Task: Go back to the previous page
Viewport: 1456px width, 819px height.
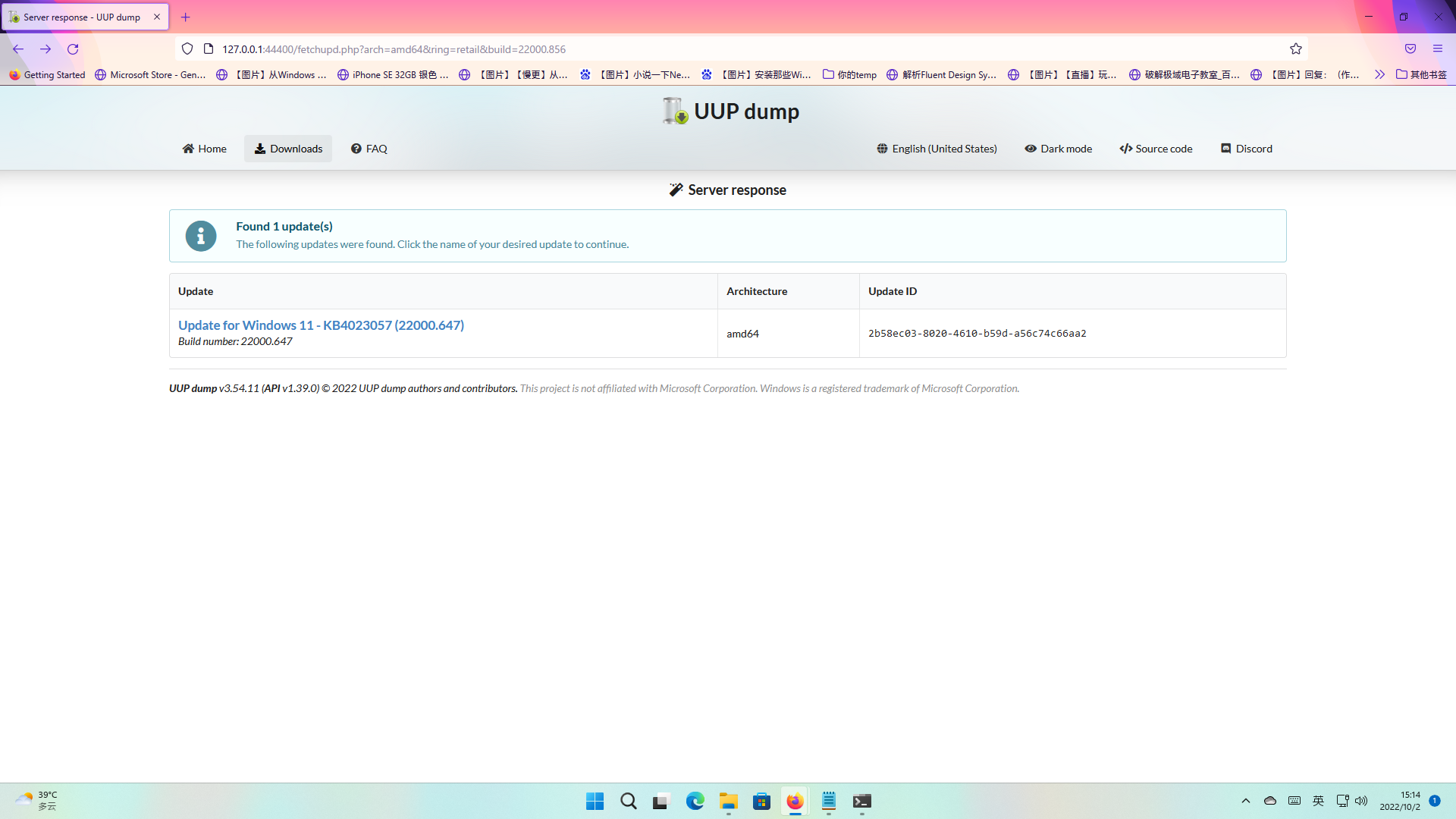Action: tap(18, 49)
